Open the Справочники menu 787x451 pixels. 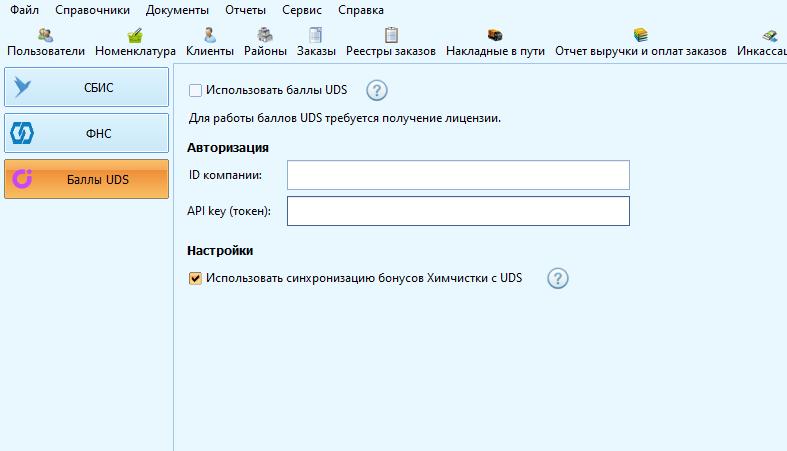(x=92, y=10)
